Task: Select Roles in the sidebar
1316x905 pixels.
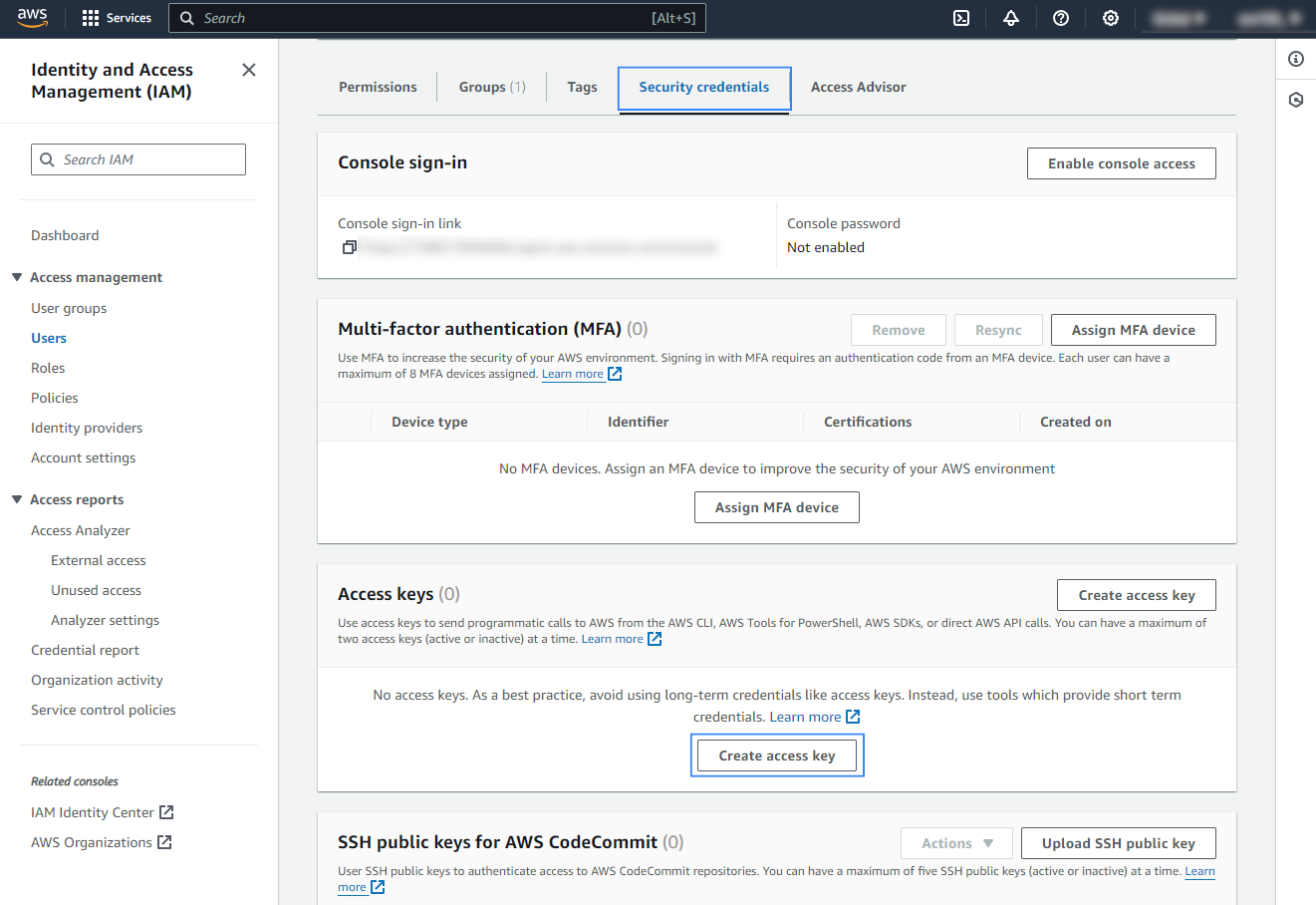Action: pos(48,368)
